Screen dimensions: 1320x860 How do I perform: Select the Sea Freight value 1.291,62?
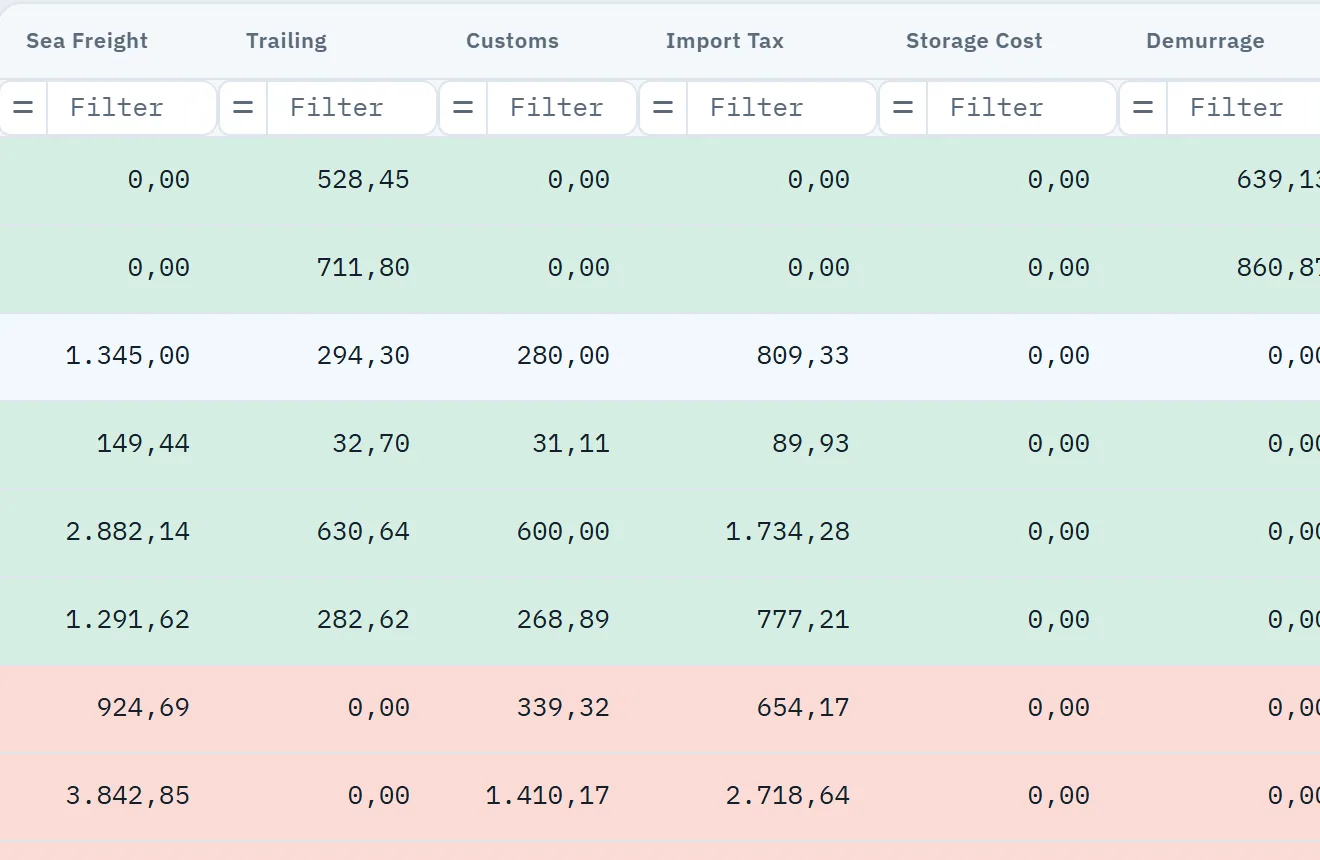tap(128, 620)
